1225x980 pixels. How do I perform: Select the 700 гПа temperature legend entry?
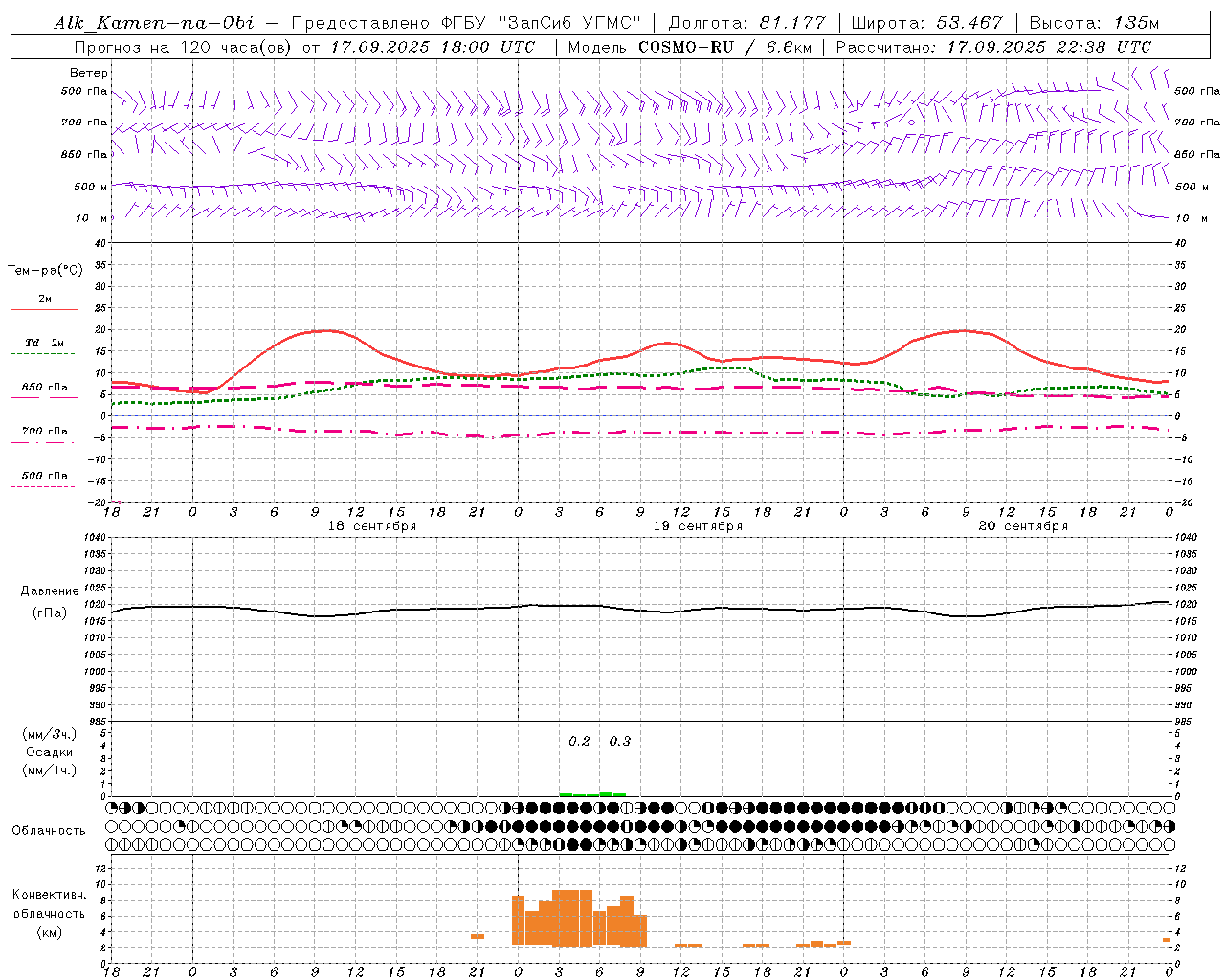[45, 432]
